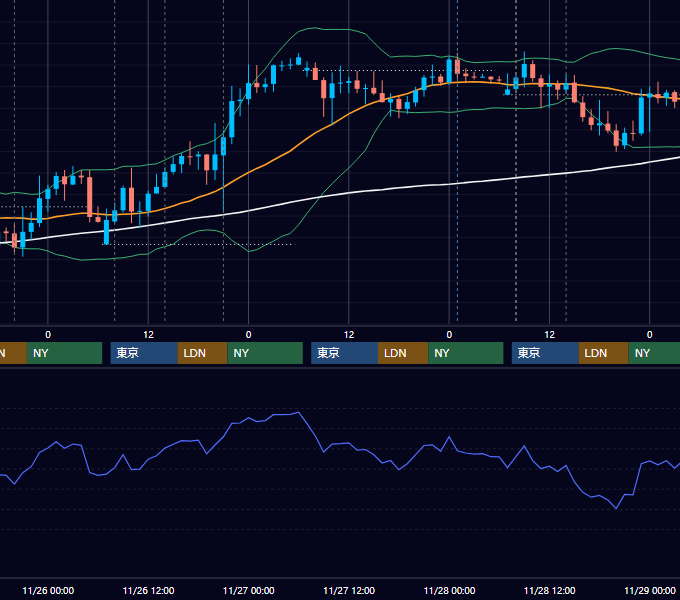Click hour tick 0 above 11/27 00:00

pyautogui.click(x=248, y=335)
